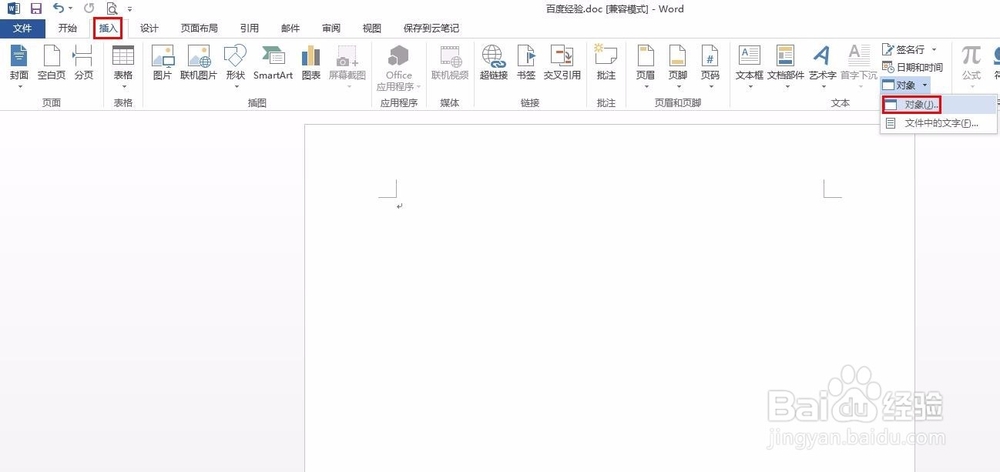Expand the 签名行 dropdown arrow
The width and height of the screenshot is (1000, 472).
(x=934, y=50)
